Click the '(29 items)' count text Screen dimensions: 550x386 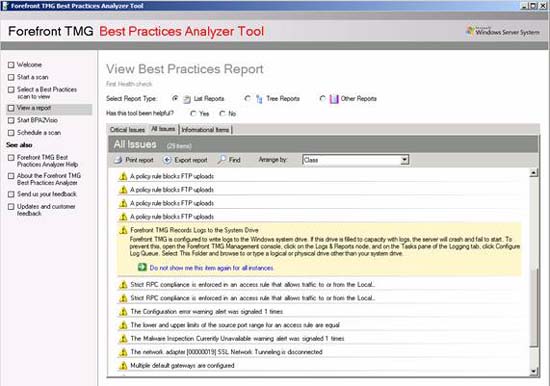(x=179, y=146)
